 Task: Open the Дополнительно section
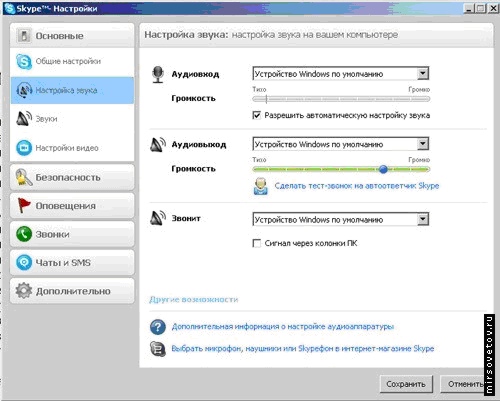pos(72,291)
